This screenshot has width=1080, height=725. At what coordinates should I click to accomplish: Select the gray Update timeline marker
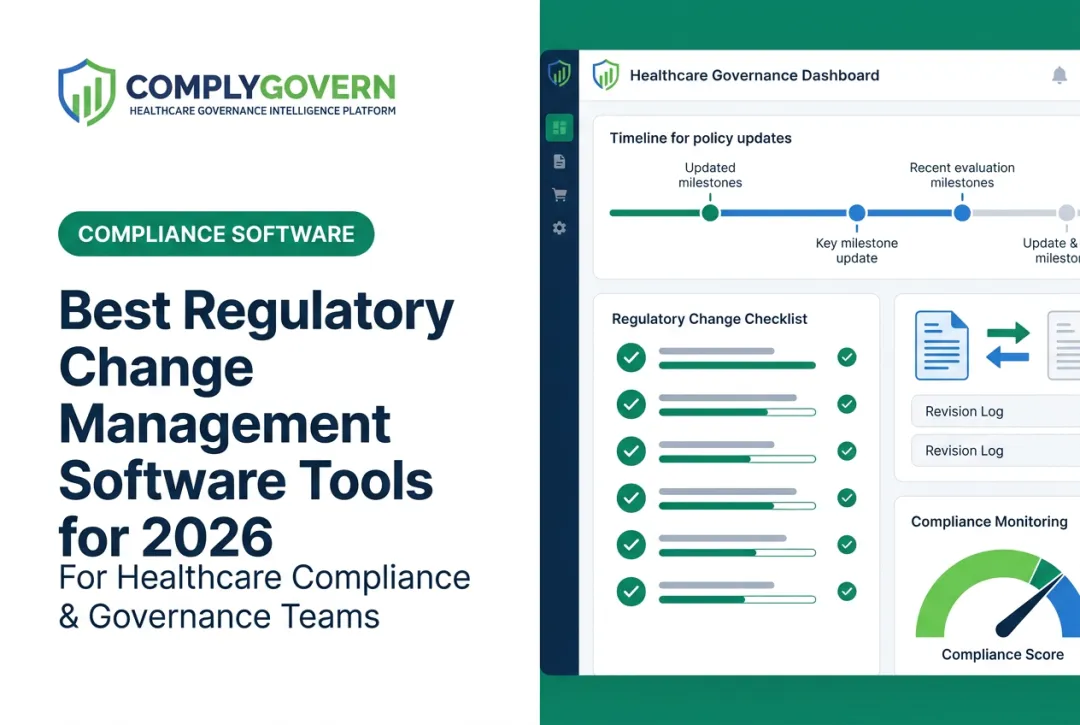point(1067,213)
